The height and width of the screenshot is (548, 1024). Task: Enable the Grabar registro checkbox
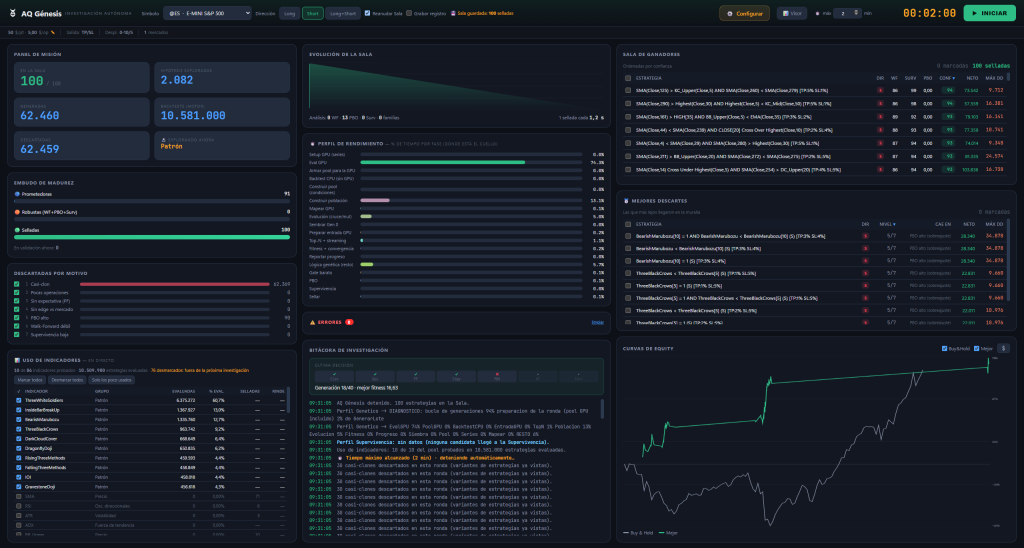tap(409, 13)
